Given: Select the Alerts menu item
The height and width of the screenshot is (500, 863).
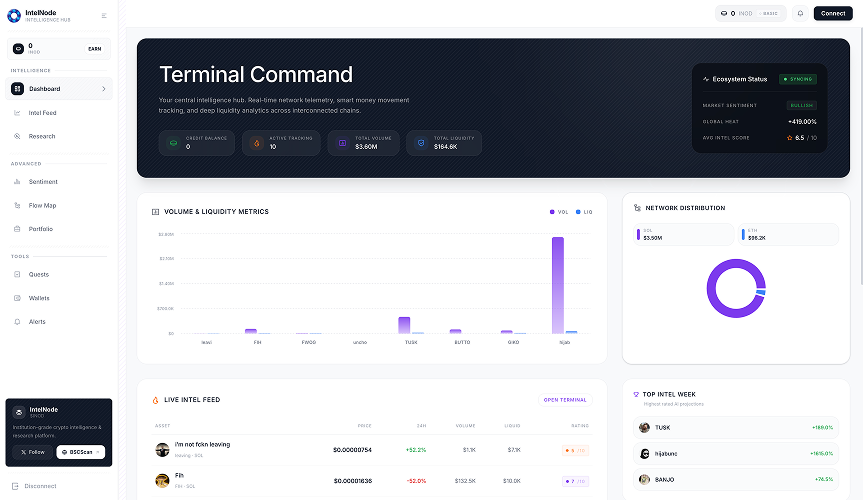Looking at the screenshot, I should 37,322.
